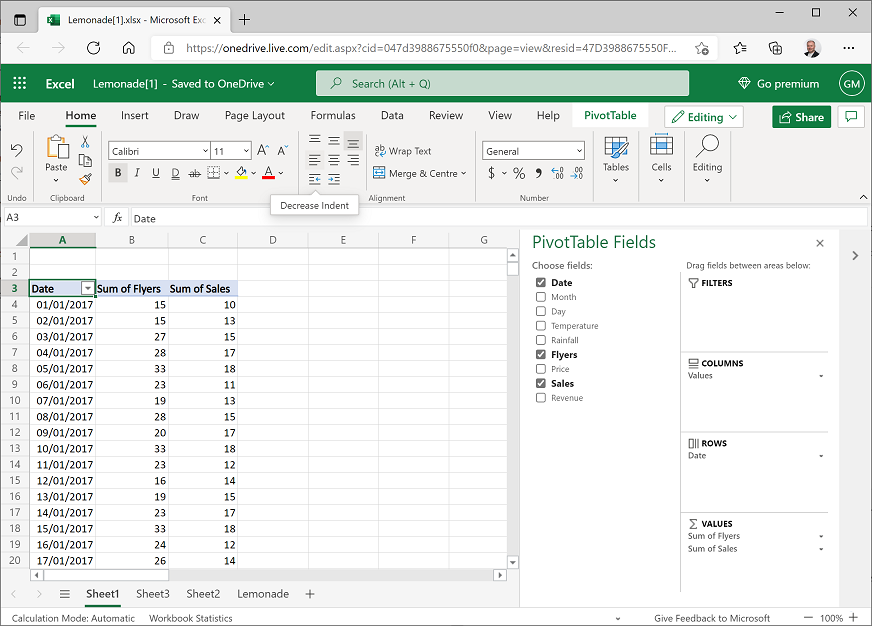Apply percentage number format

coord(519,173)
